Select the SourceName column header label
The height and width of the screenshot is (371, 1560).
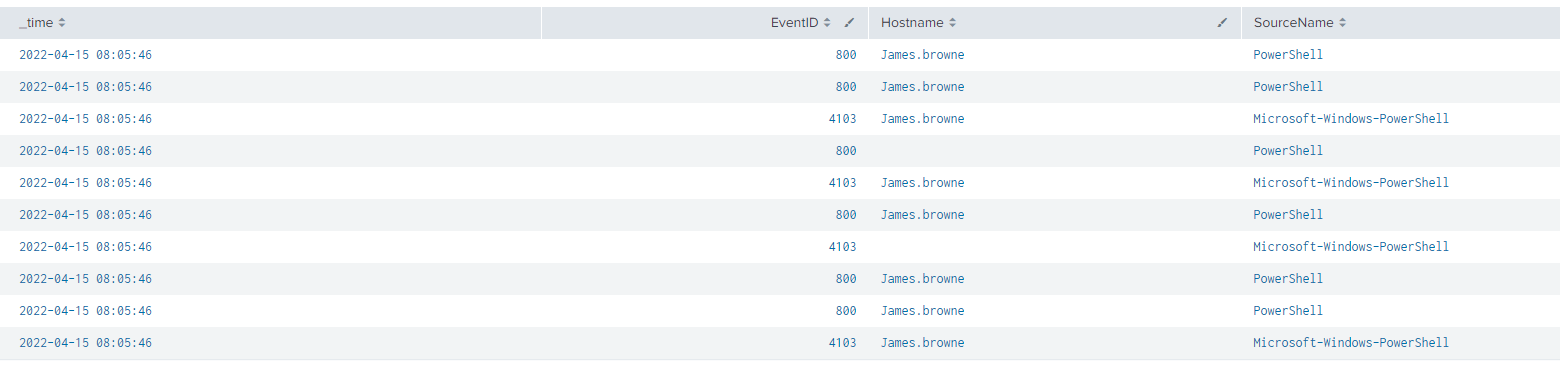[1294, 22]
